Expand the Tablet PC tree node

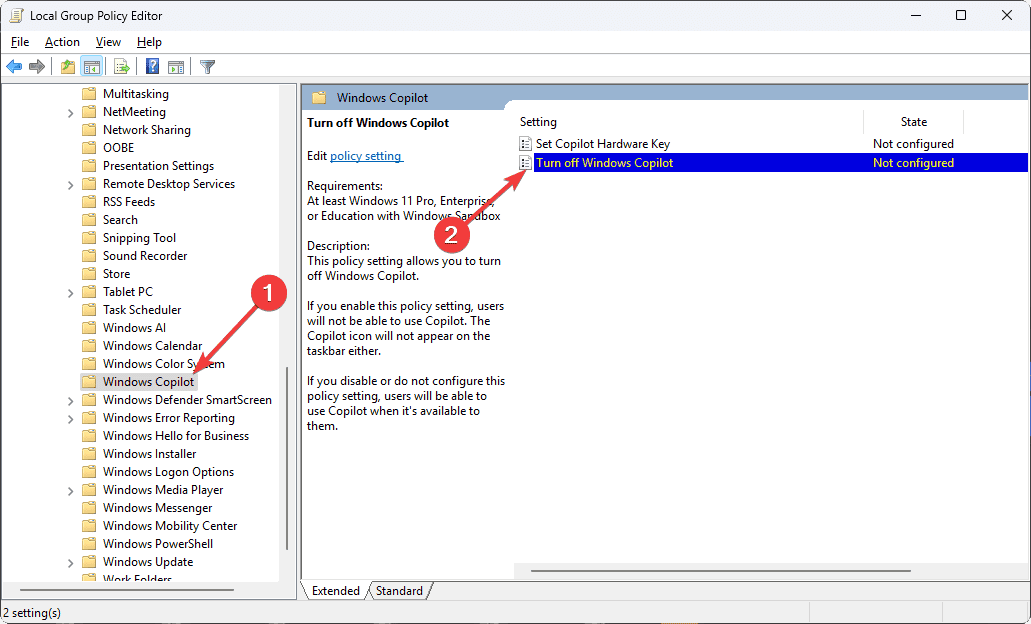[x=70, y=293]
